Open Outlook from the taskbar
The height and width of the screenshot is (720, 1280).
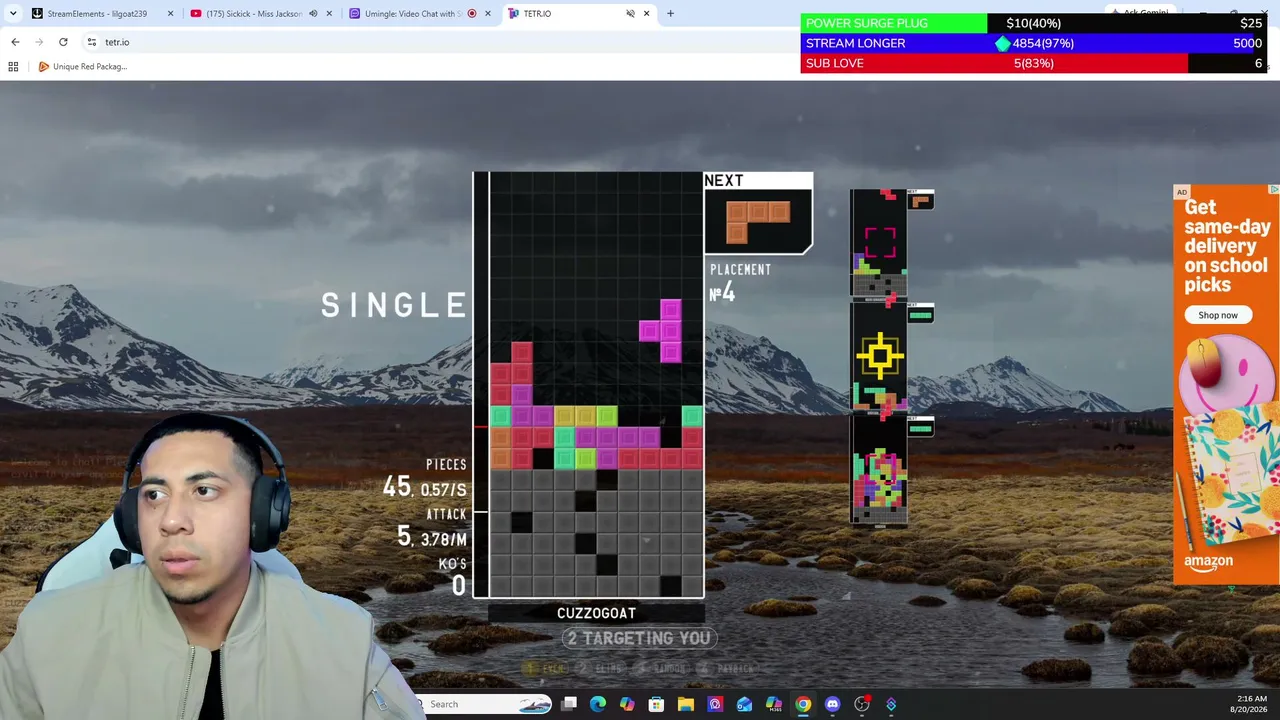pos(744,704)
